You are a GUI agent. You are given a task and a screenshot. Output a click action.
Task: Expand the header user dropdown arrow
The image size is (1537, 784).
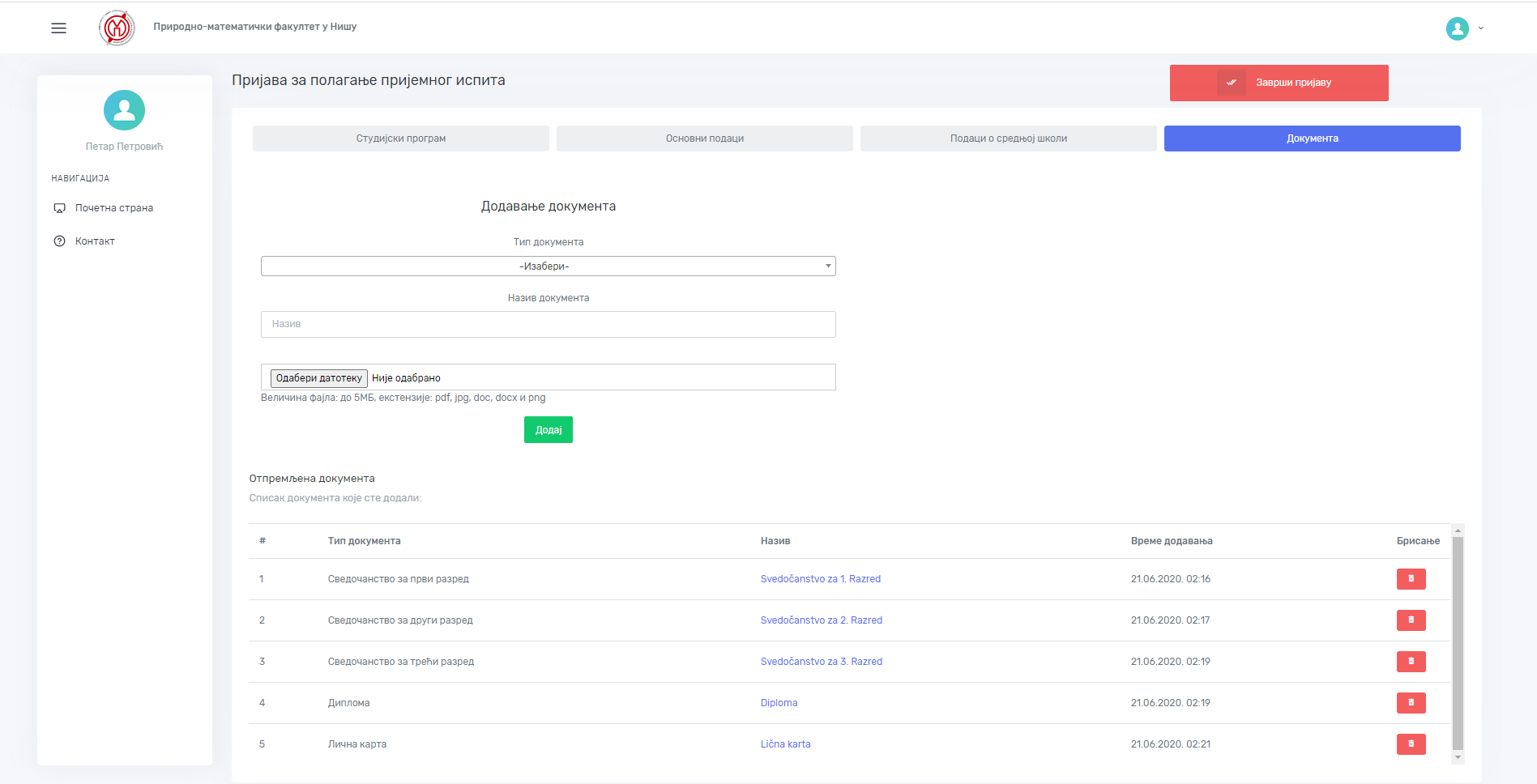click(1481, 28)
